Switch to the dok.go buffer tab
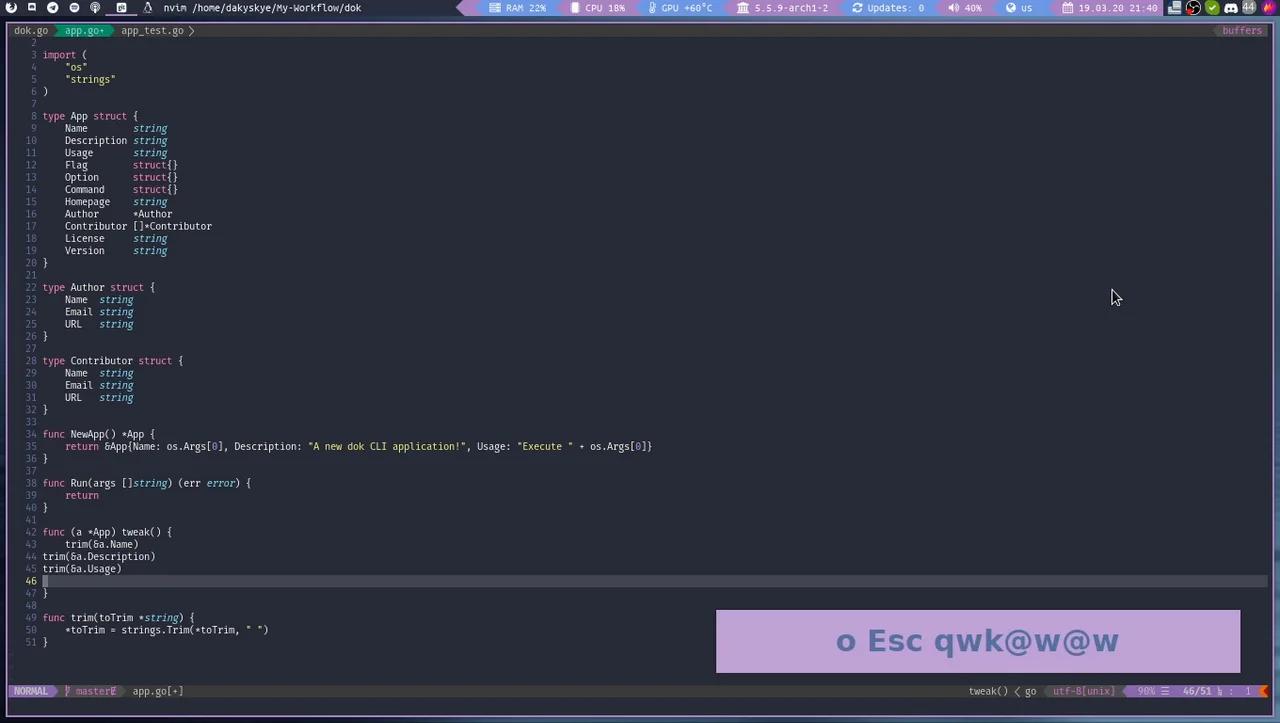Viewport: 1280px width, 723px height. click(x=30, y=30)
